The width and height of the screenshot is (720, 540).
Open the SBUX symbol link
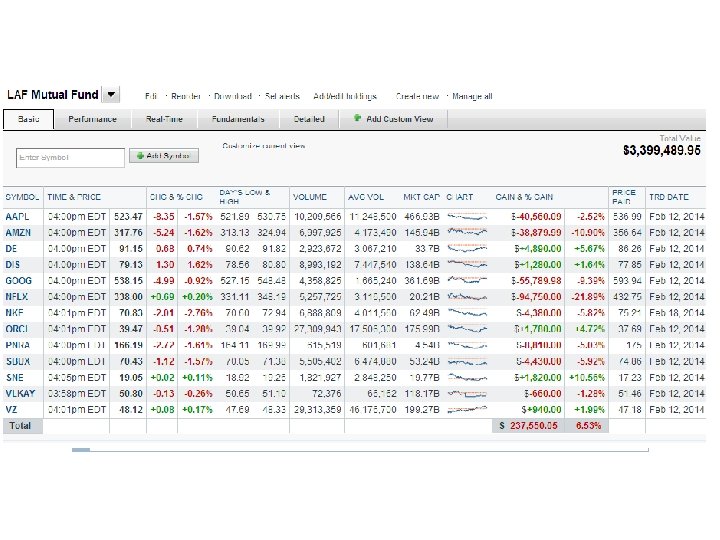pyautogui.click(x=18, y=362)
